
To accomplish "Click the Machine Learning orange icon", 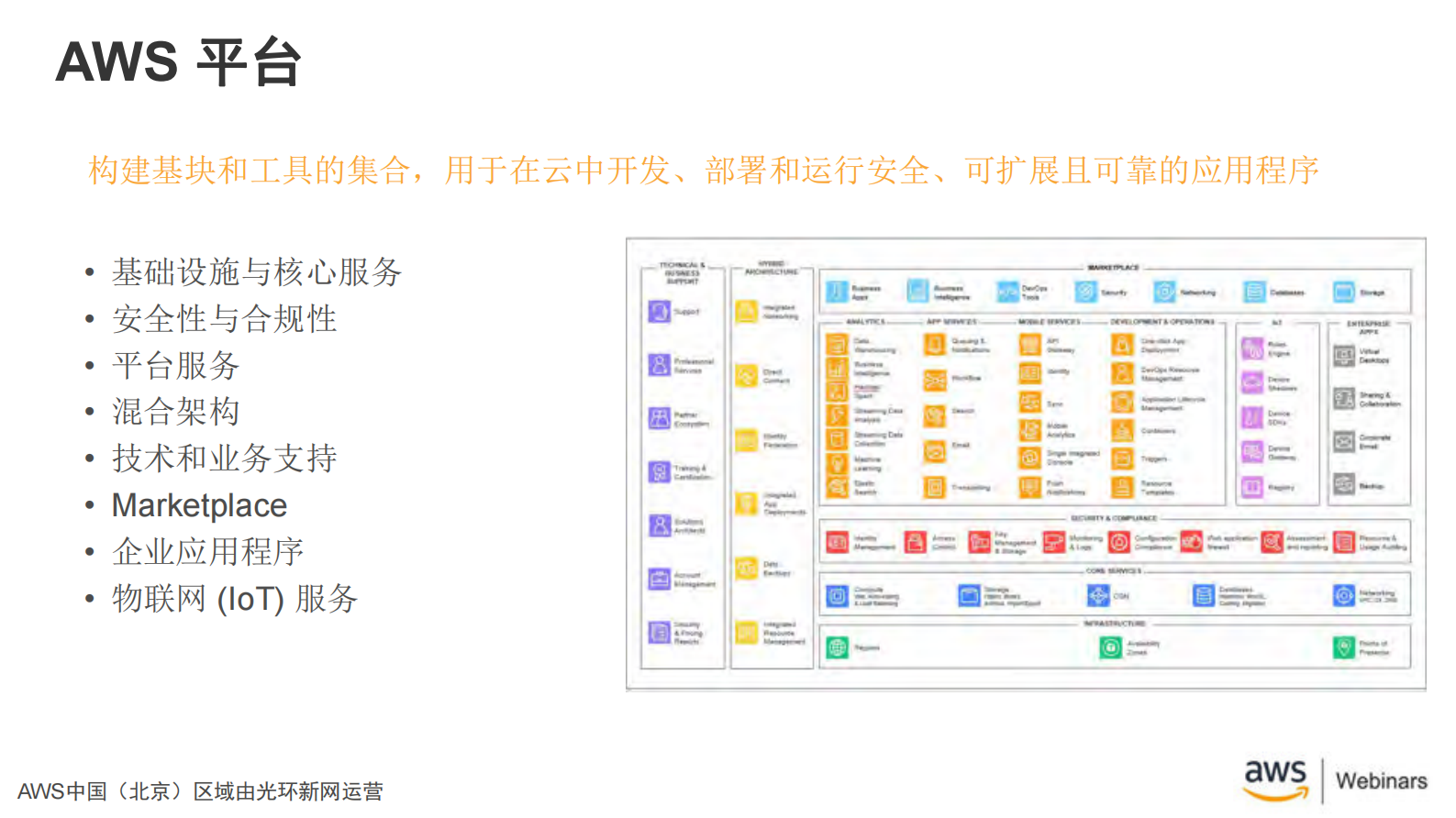I will coord(837,464).
